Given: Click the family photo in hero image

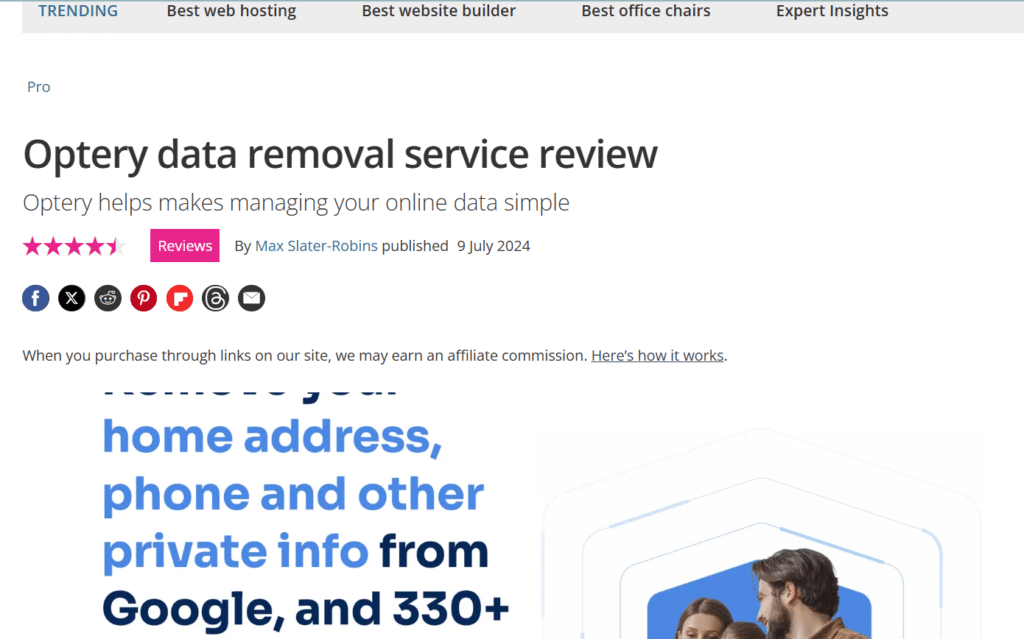Looking at the screenshot, I should tap(759, 595).
